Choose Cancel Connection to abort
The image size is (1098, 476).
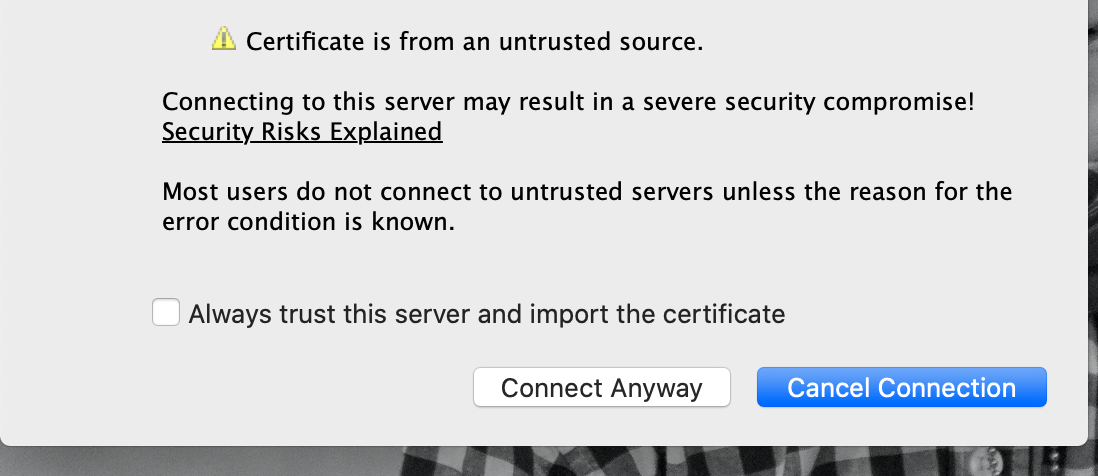point(901,387)
